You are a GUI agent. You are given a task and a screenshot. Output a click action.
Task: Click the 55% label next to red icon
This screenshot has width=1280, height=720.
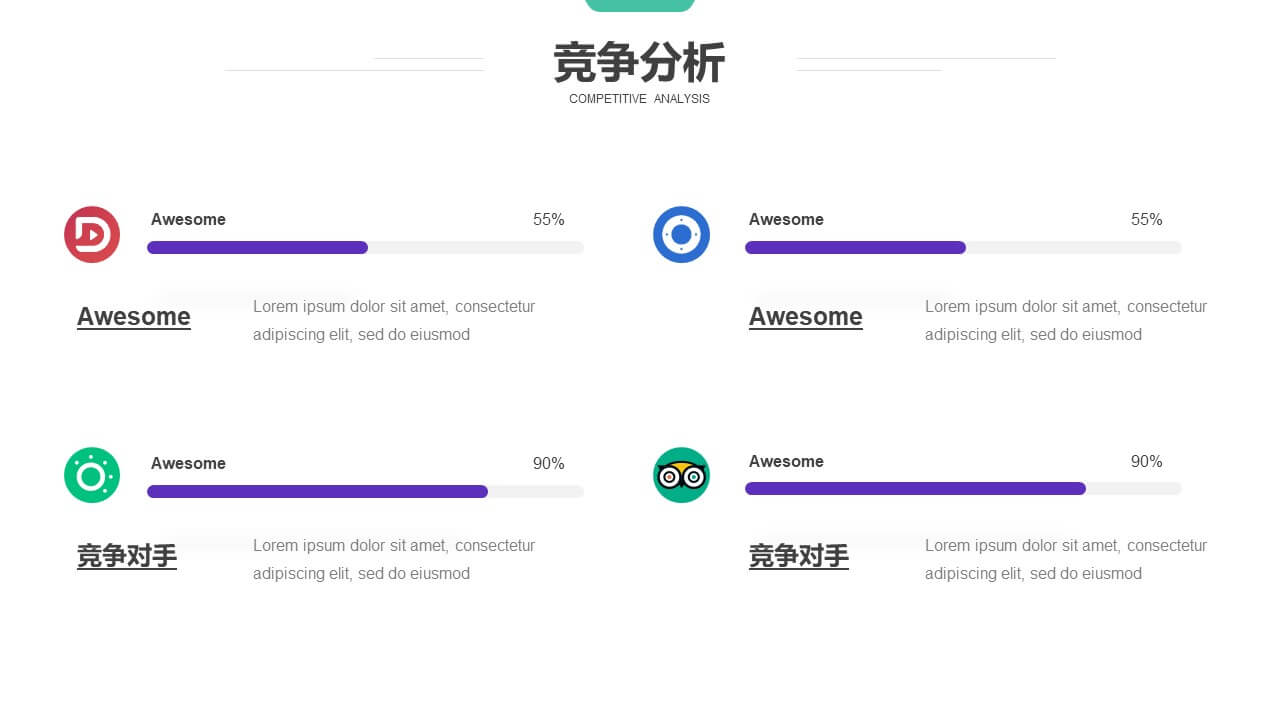point(549,219)
